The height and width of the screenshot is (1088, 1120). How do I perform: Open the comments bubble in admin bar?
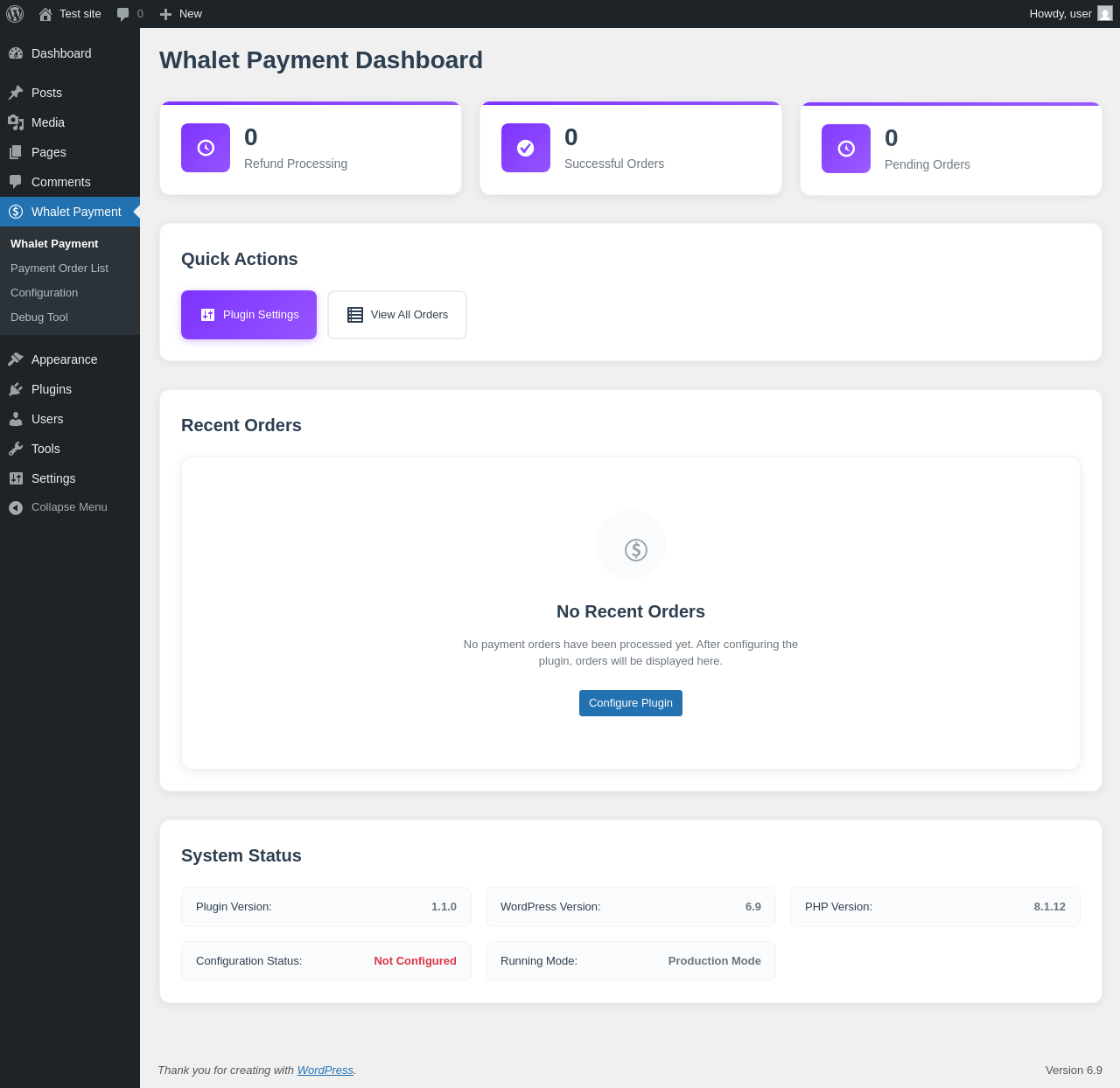coord(123,14)
